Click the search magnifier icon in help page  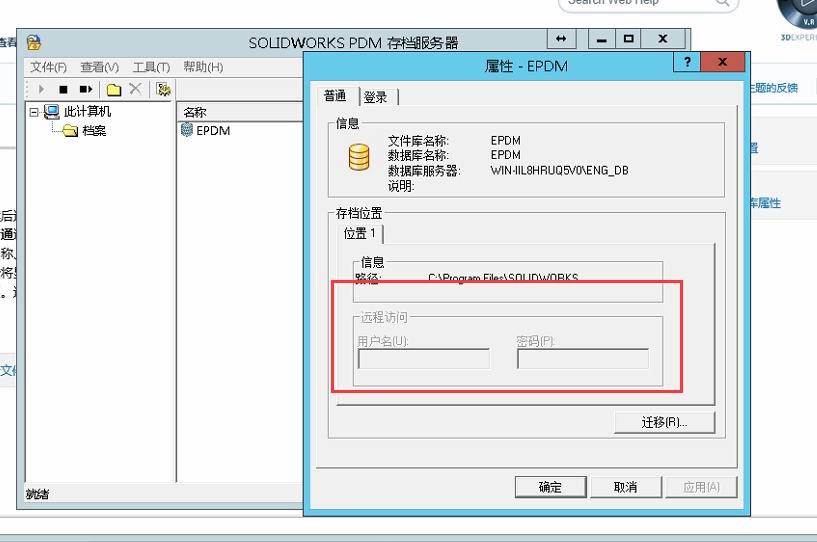coord(722,3)
